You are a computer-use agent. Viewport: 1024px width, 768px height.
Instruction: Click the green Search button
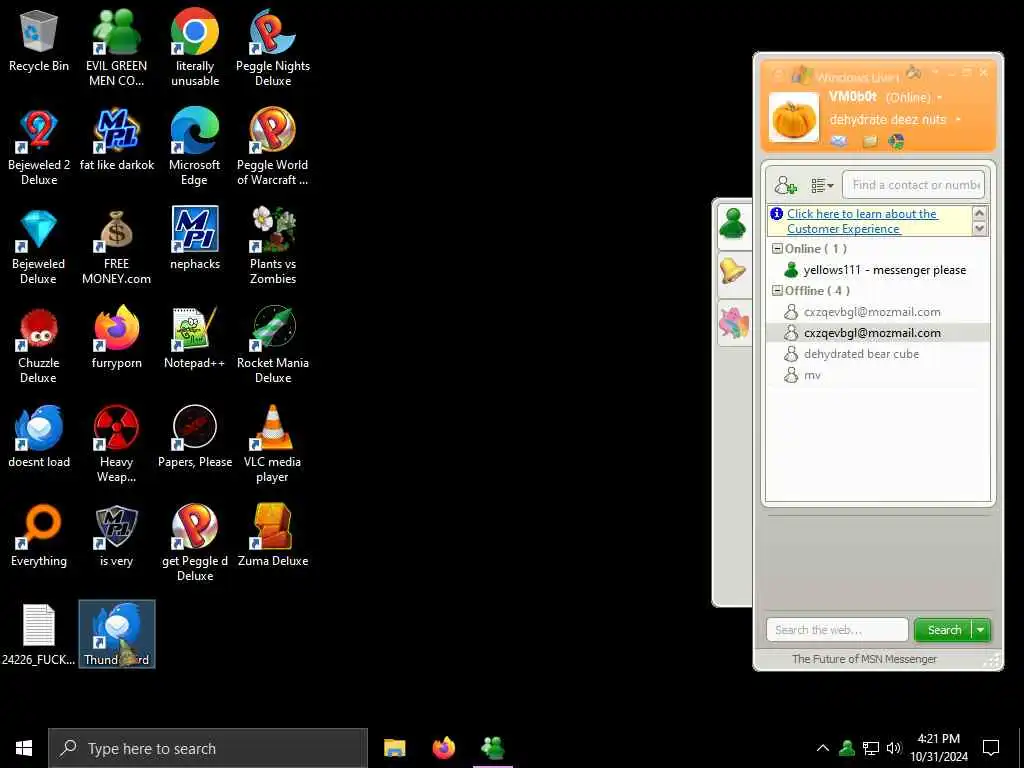click(x=943, y=630)
